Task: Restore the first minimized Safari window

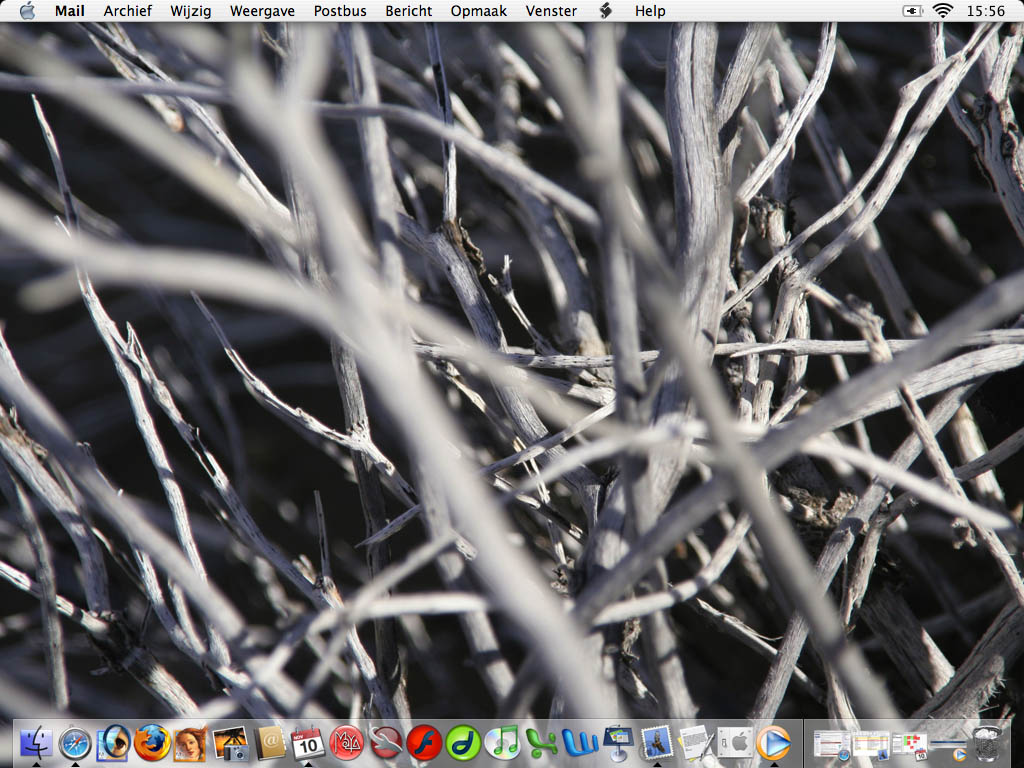Action: pos(831,745)
